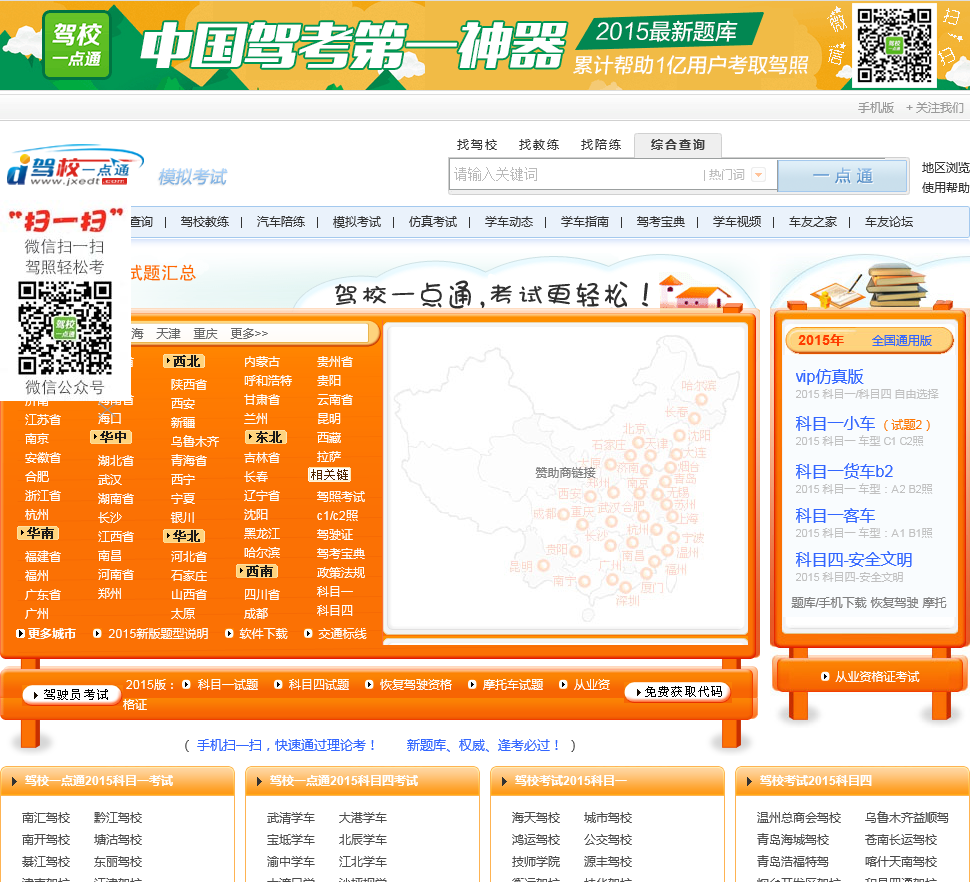970x882 pixels.
Task: Select the 西北 region label
Action: pos(184,361)
